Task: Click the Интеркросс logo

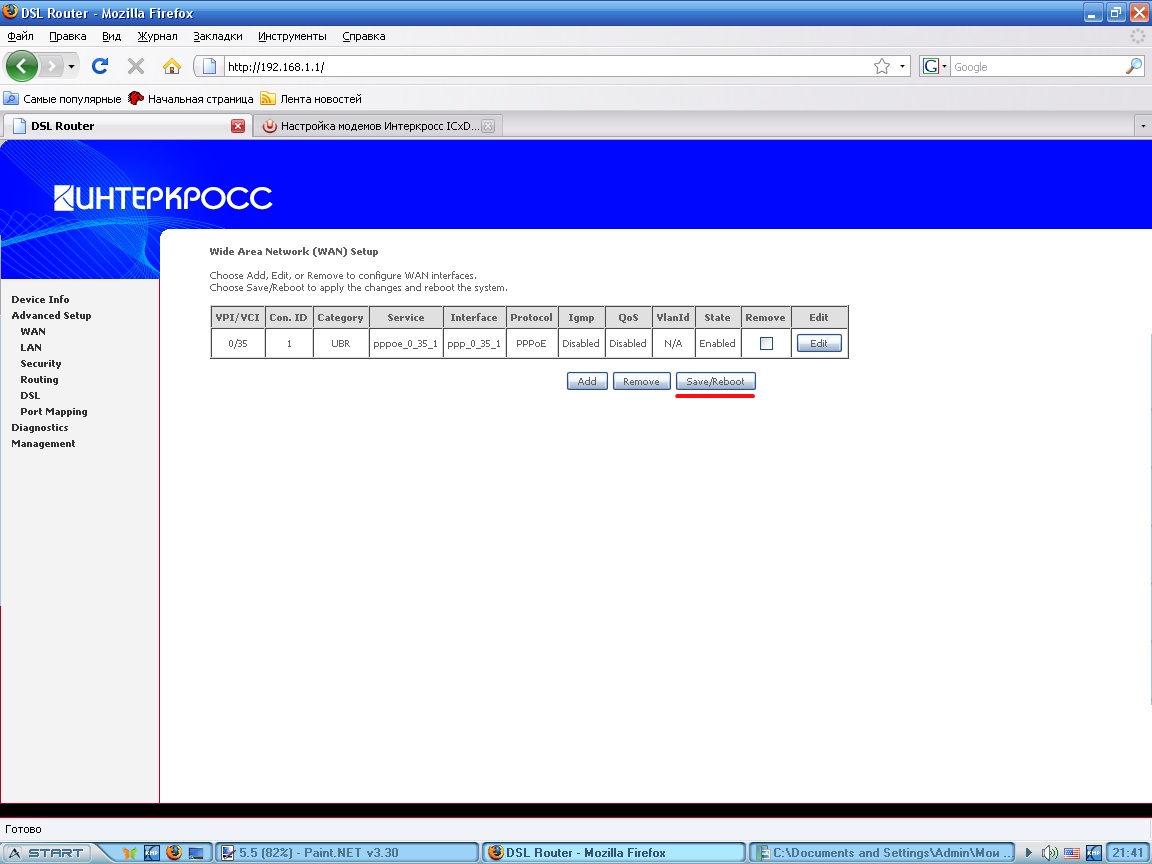Action: [x=163, y=198]
